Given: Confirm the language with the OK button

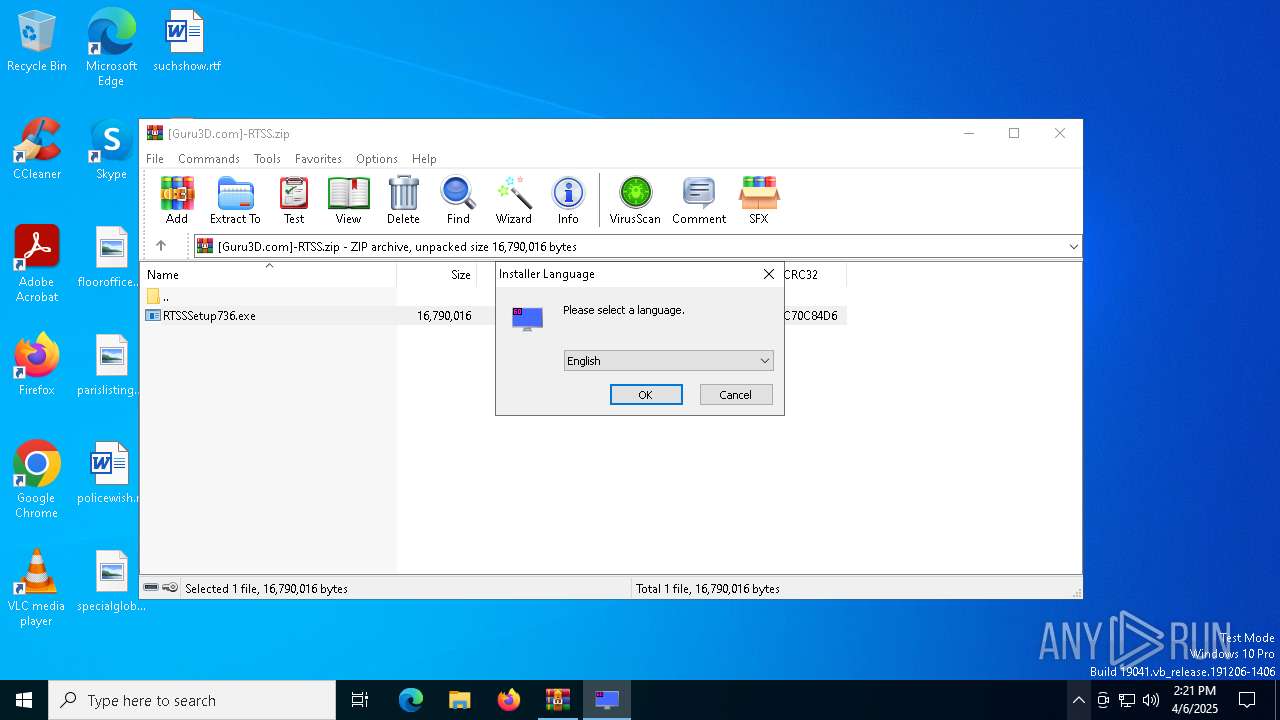Looking at the screenshot, I should [x=646, y=395].
